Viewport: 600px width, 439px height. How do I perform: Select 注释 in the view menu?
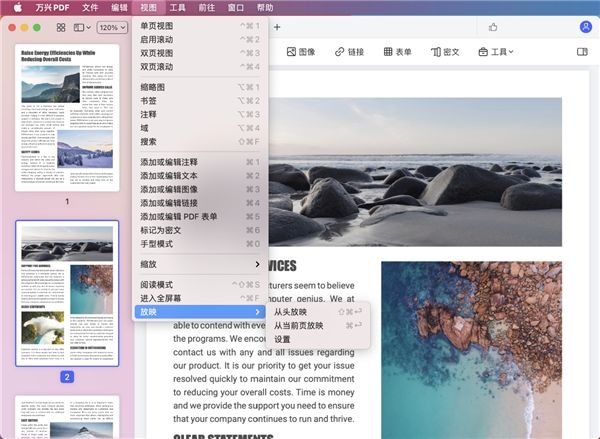(200, 114)
